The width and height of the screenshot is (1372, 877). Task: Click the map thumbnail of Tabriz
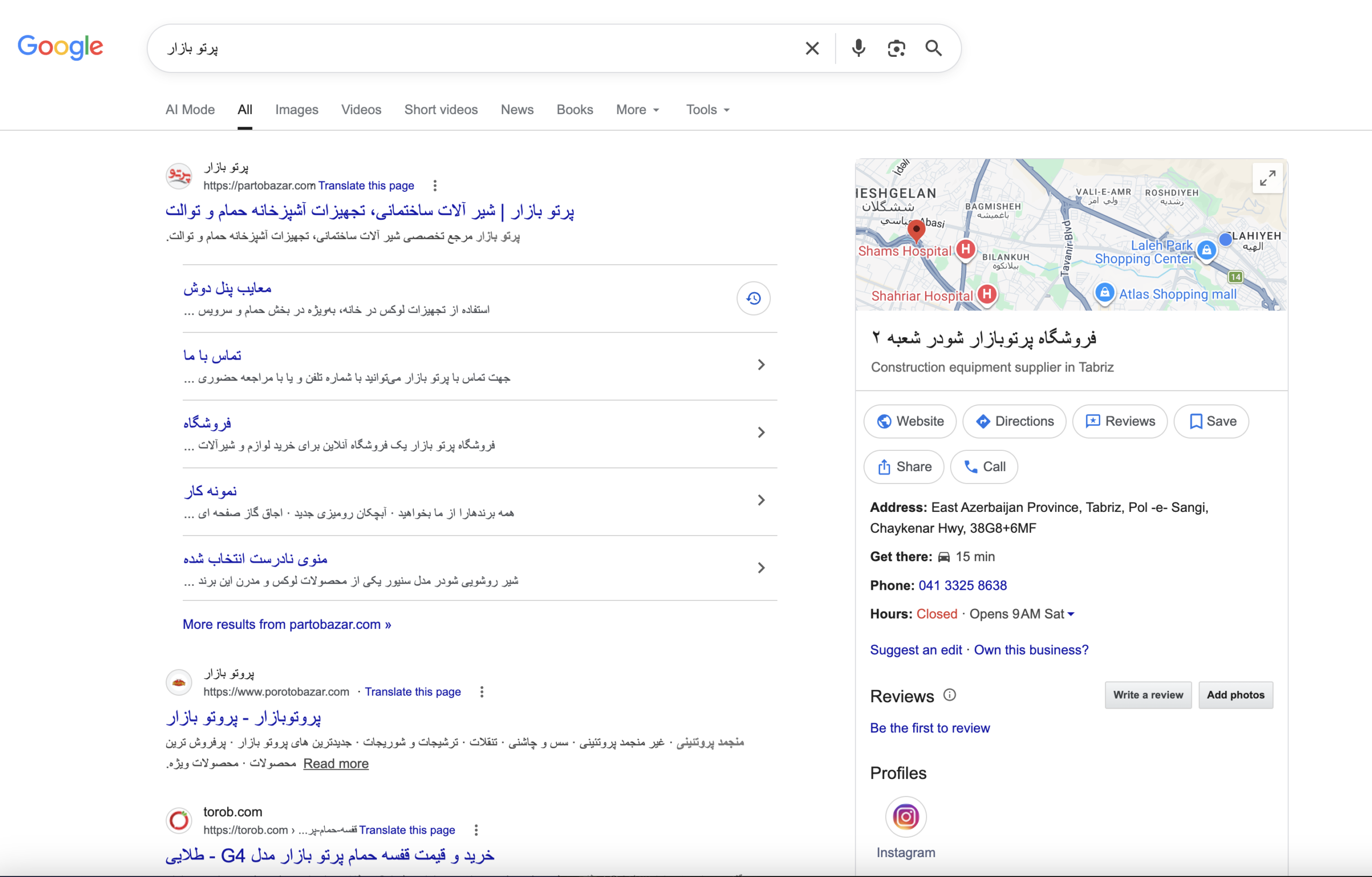[1071, 235]
